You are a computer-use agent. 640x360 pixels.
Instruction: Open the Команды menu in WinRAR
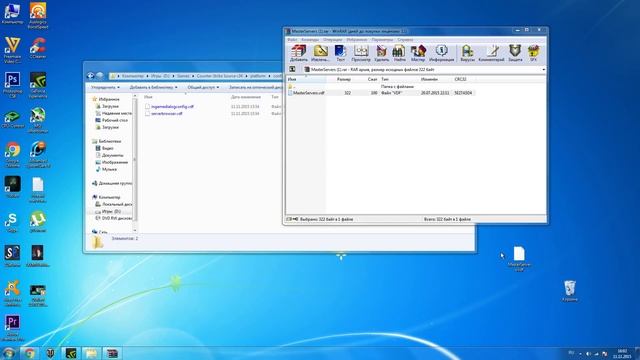310,40
